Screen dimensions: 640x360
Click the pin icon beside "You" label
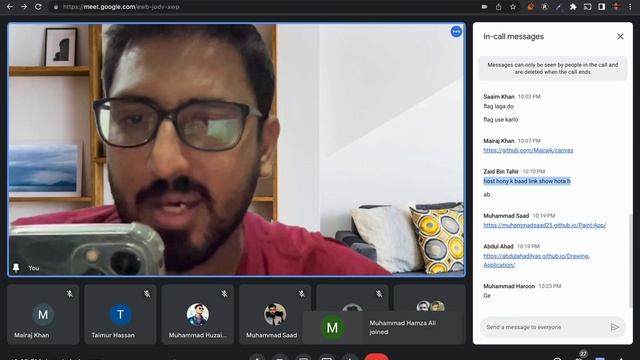click(x=16, y=268)
